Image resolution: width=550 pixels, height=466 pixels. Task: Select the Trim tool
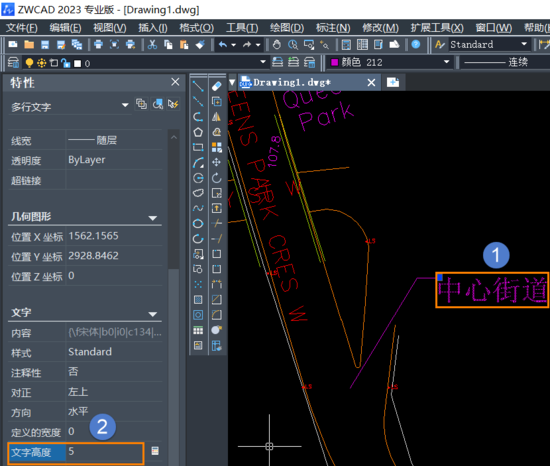(x=217, y=223)
